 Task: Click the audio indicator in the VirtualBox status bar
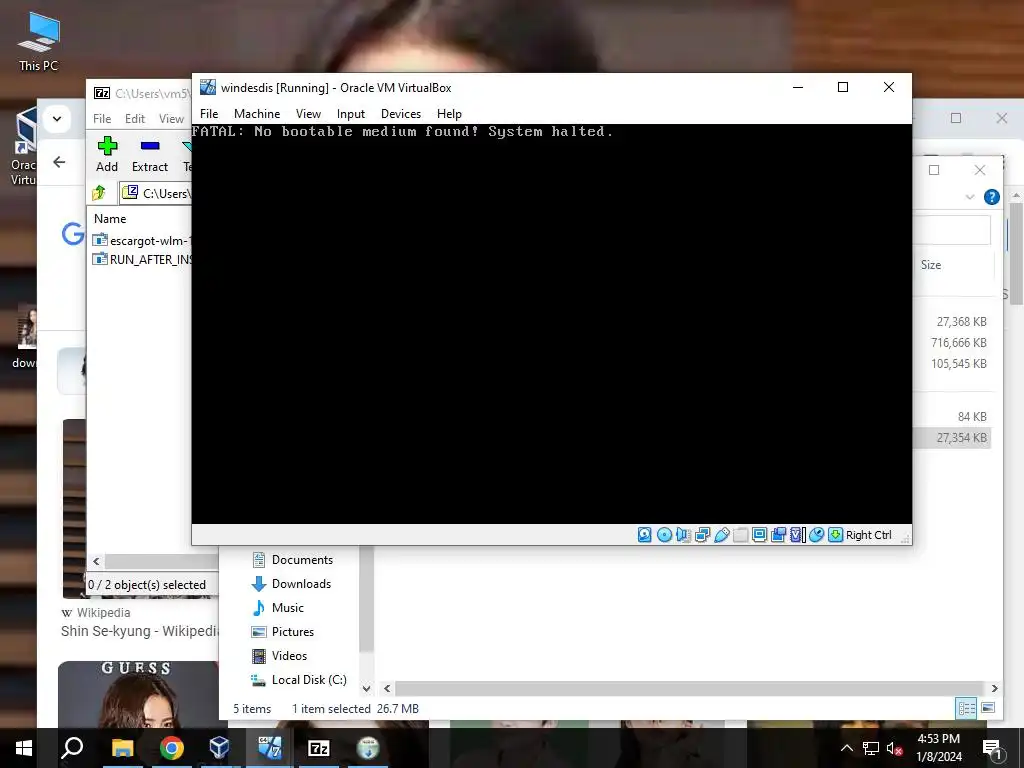coord(683,535)
